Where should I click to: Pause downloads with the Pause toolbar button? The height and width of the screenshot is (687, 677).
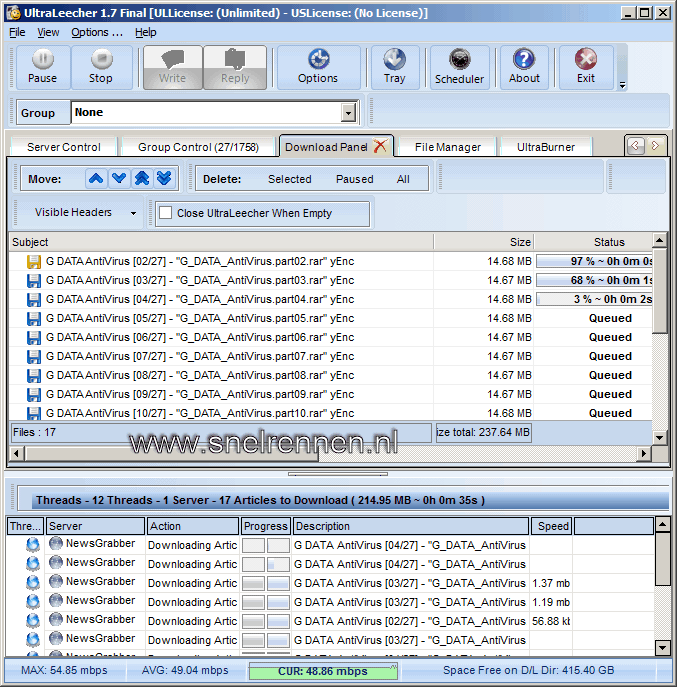[43, 67]
